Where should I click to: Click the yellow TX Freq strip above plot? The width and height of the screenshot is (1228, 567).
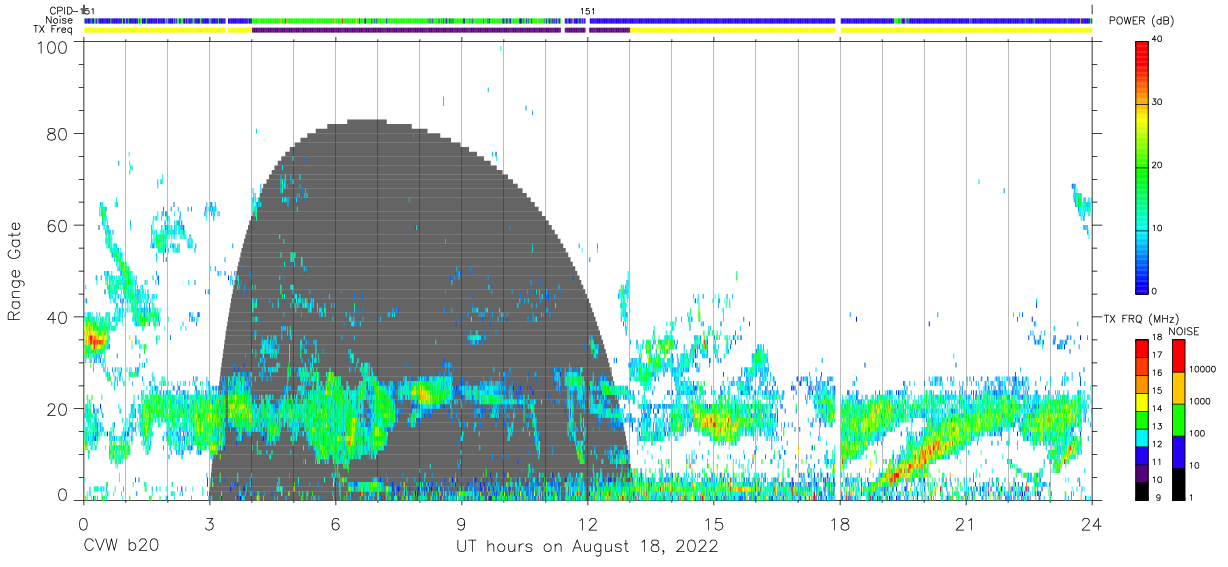pos(588,30)
